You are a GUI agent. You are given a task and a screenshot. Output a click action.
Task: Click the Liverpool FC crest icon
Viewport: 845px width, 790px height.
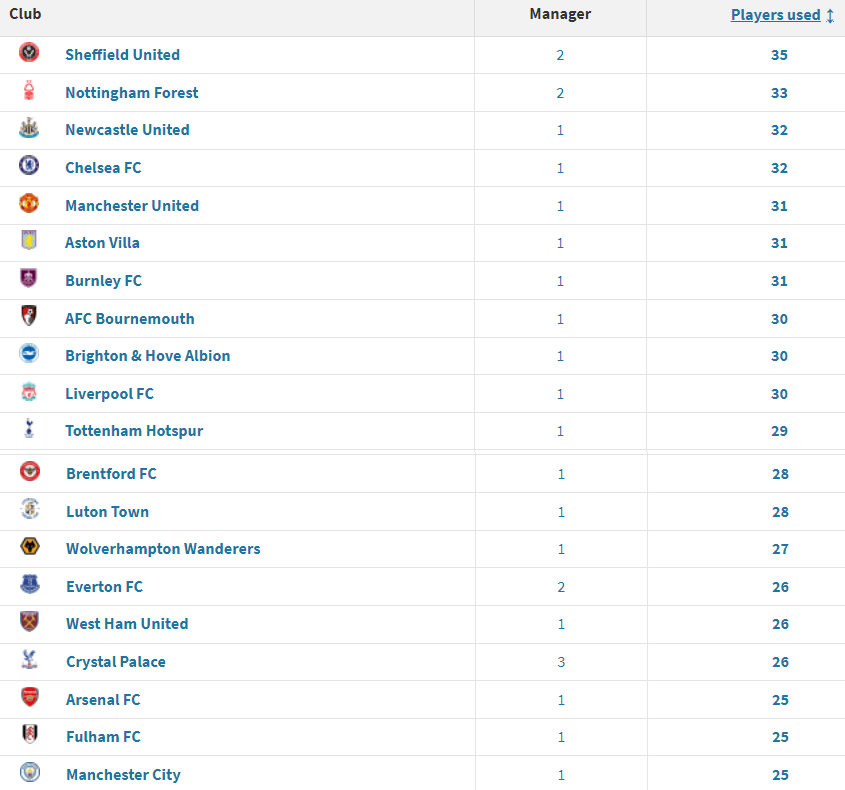point(29,392)
